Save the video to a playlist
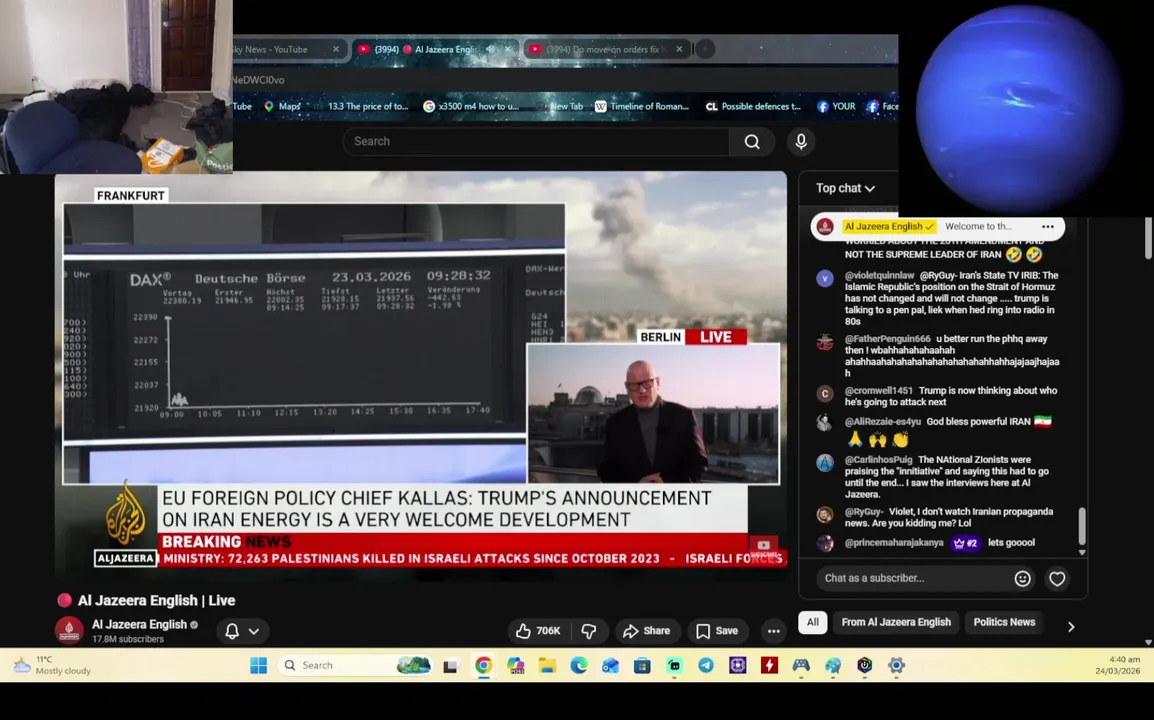Screen dimensions: 1154x720 717,631
